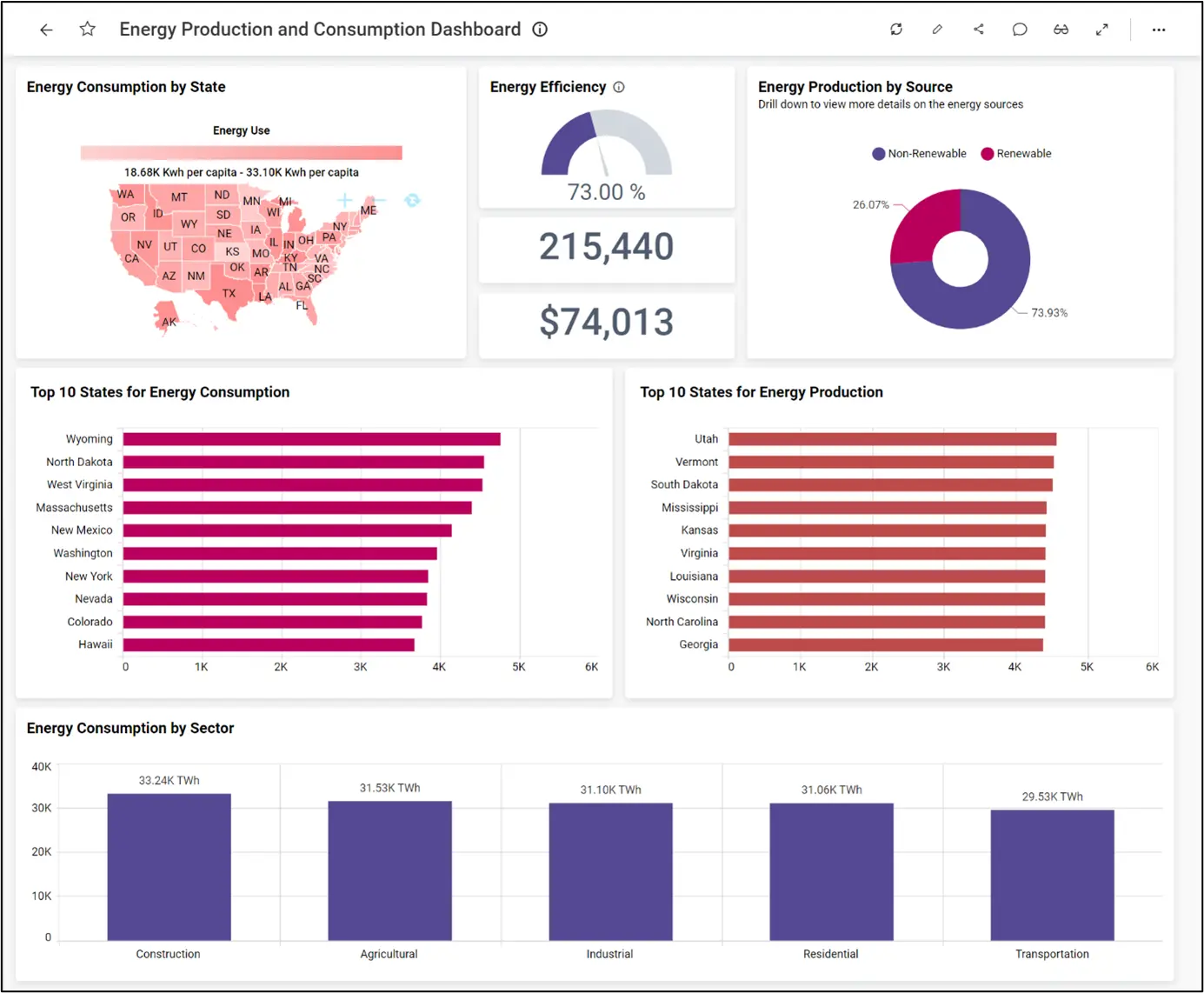Image resolution: width=1204 pixels, height=993 pixels.
Task: Open the dashboard info icon beside the title
Action: 540,30
